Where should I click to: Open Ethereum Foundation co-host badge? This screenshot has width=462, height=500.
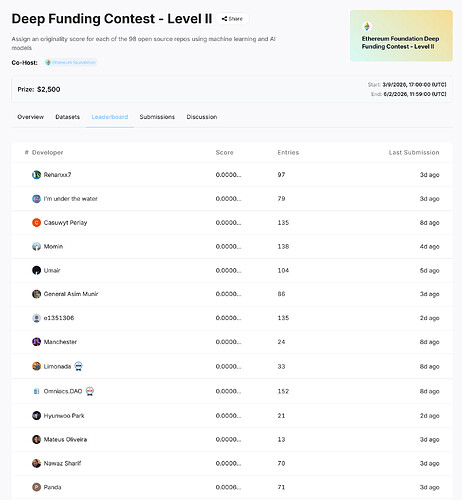coord(71,62)
